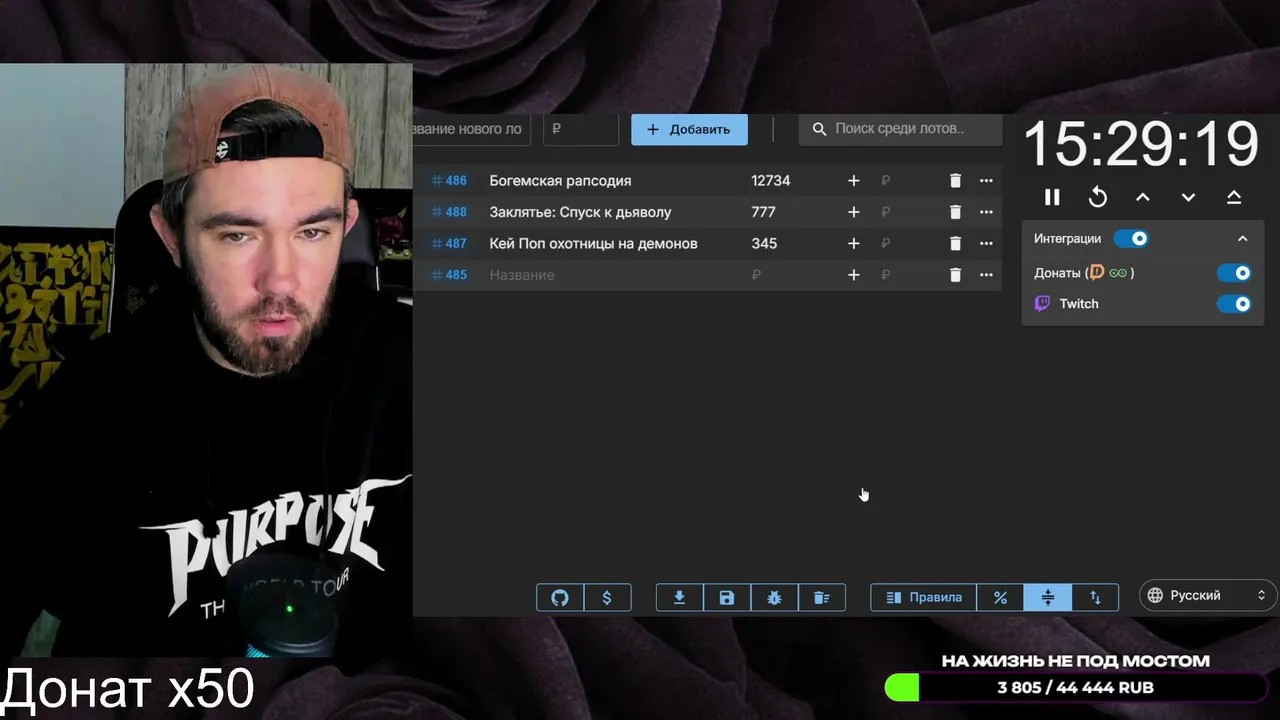Click extra ruble field on lot 485 row
Viewport: 1280px width, 720px height.
pos(905,275)
